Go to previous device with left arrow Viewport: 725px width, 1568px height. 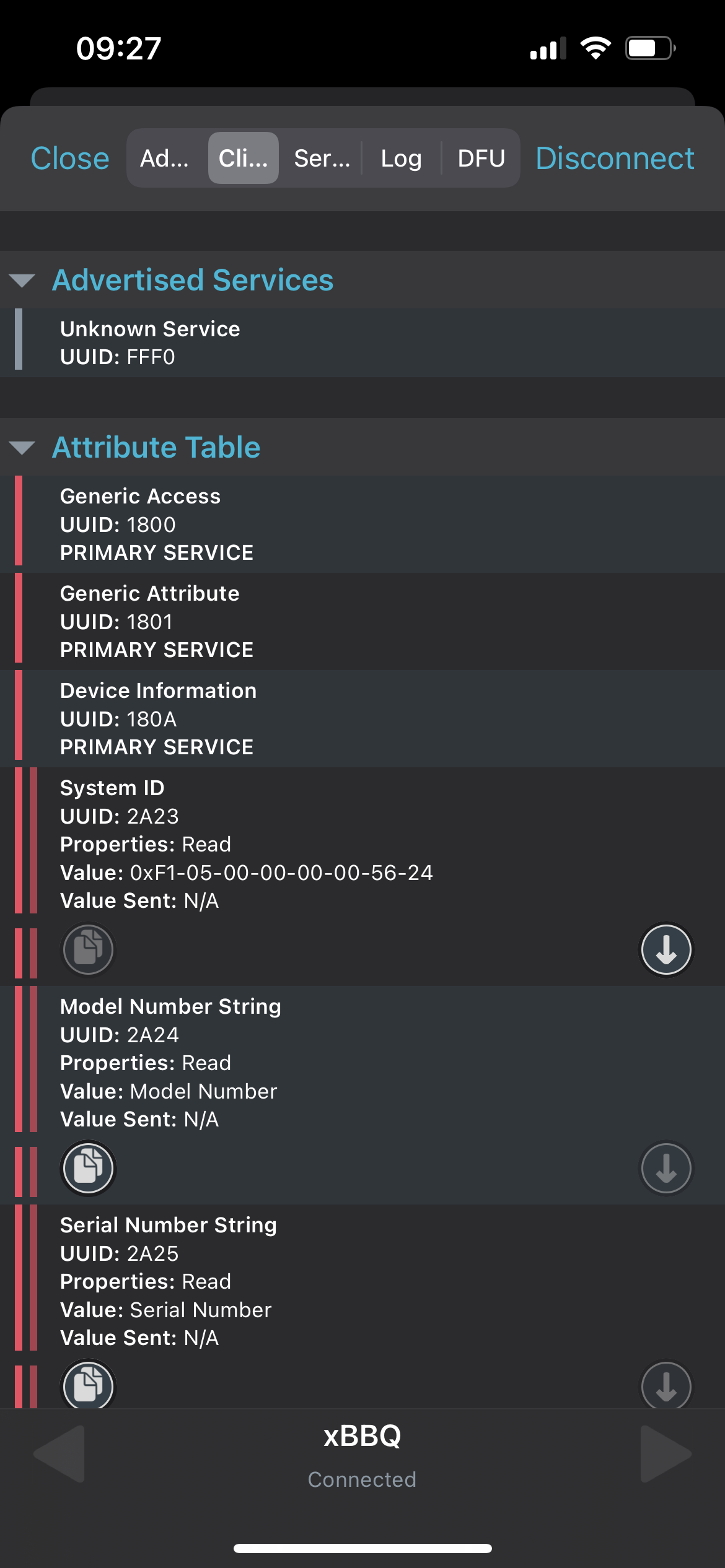(x=59, y=1453)
